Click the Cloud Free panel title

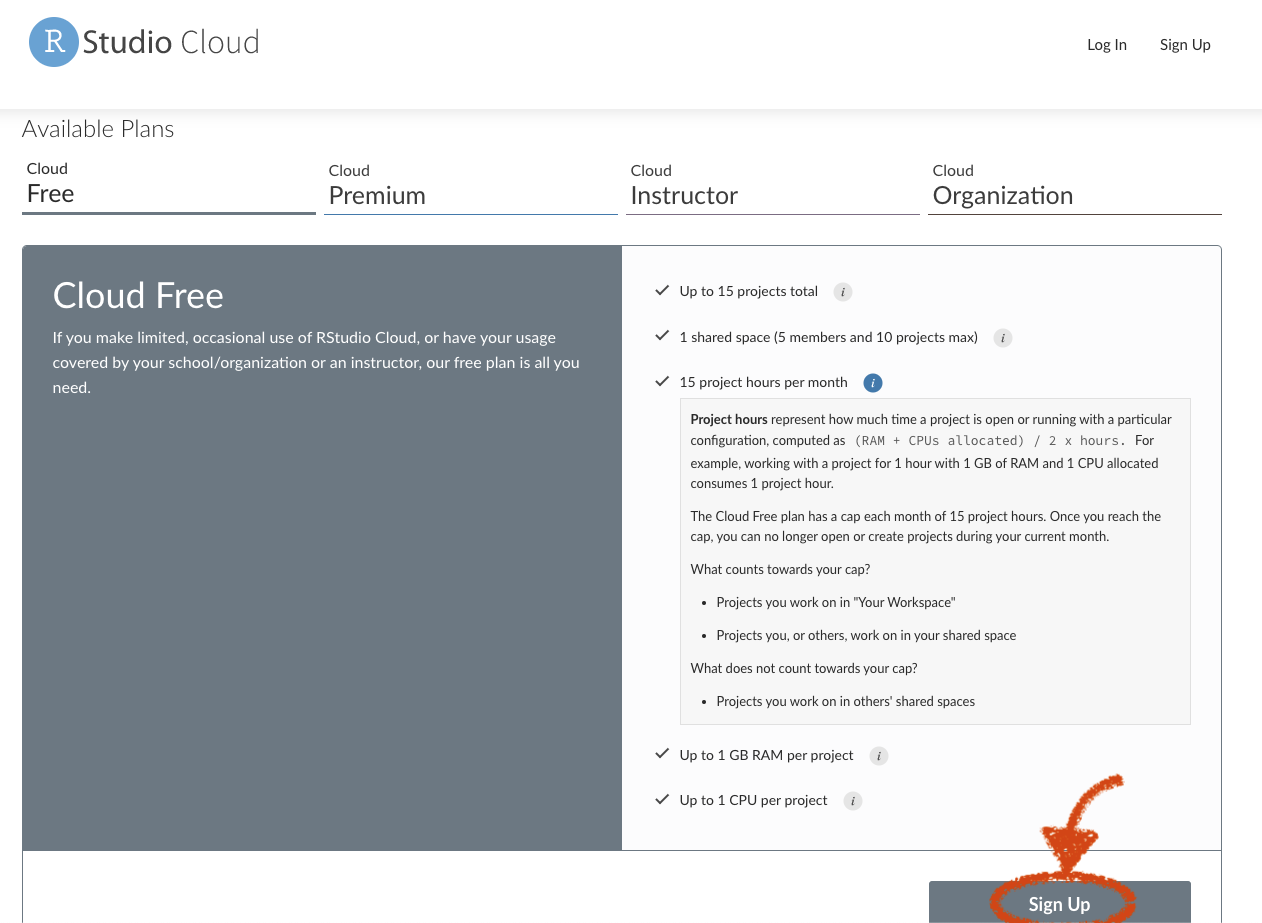click(138, 296)
